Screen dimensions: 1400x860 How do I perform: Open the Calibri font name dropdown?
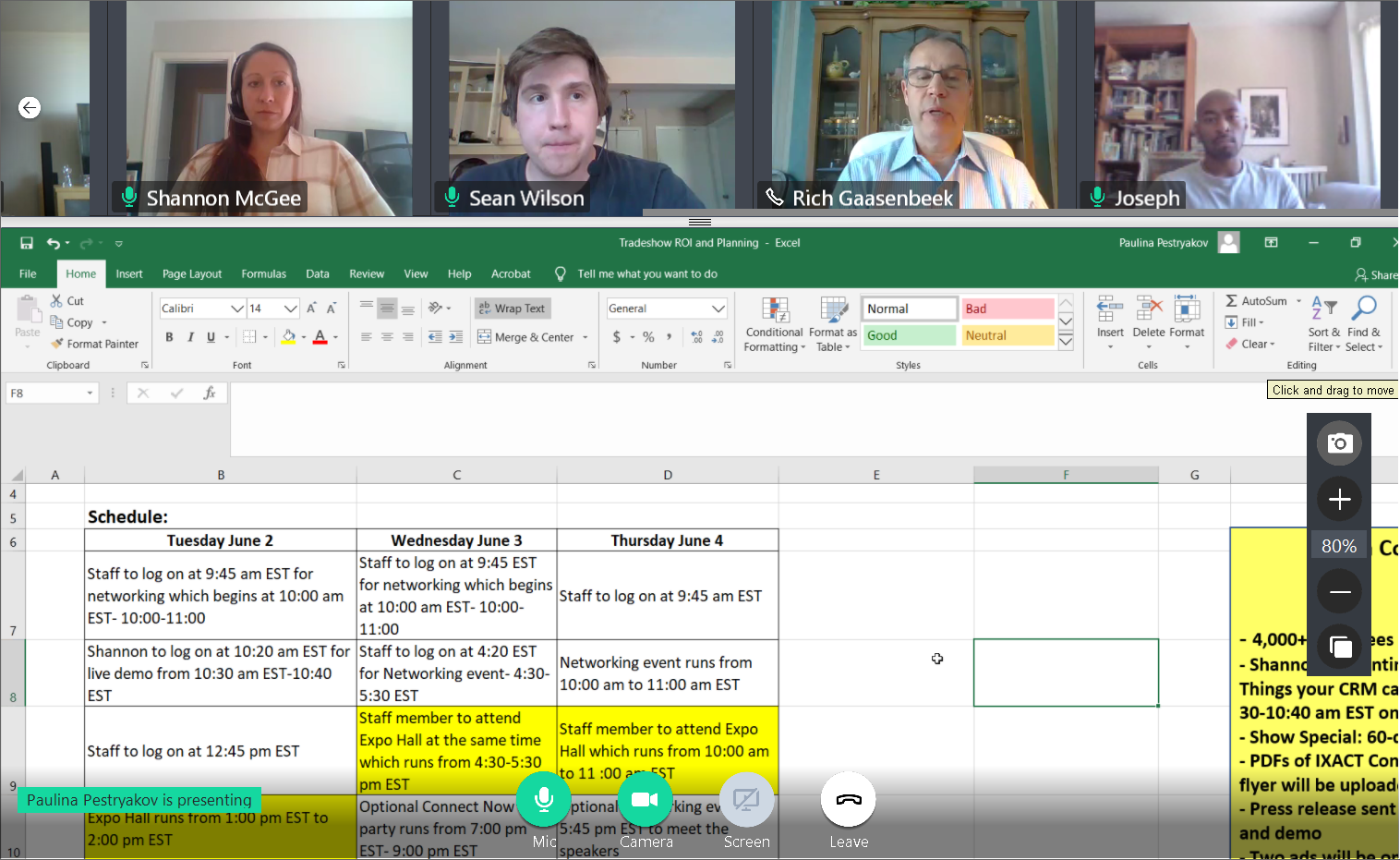point(237,309)
